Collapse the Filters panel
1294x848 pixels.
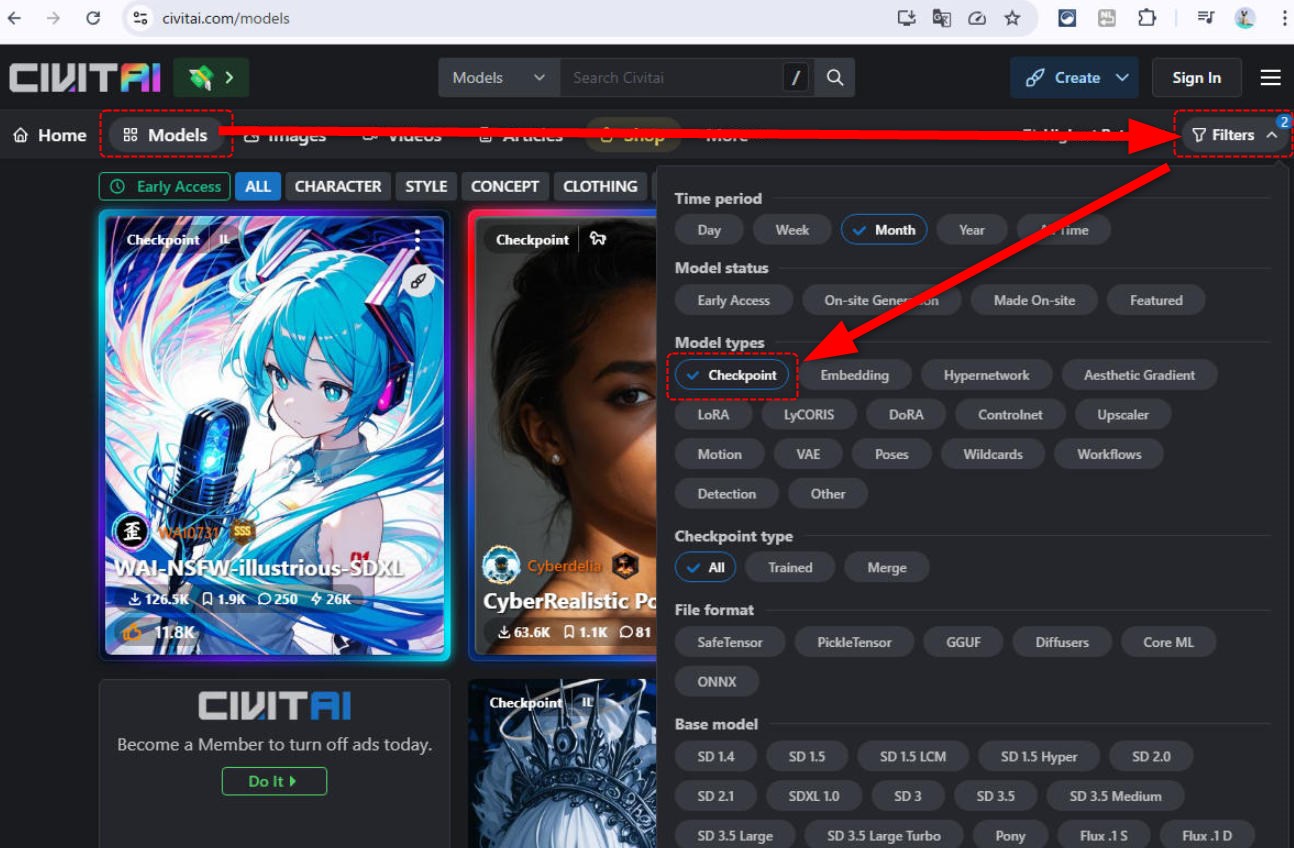[x=1234, y=135]
